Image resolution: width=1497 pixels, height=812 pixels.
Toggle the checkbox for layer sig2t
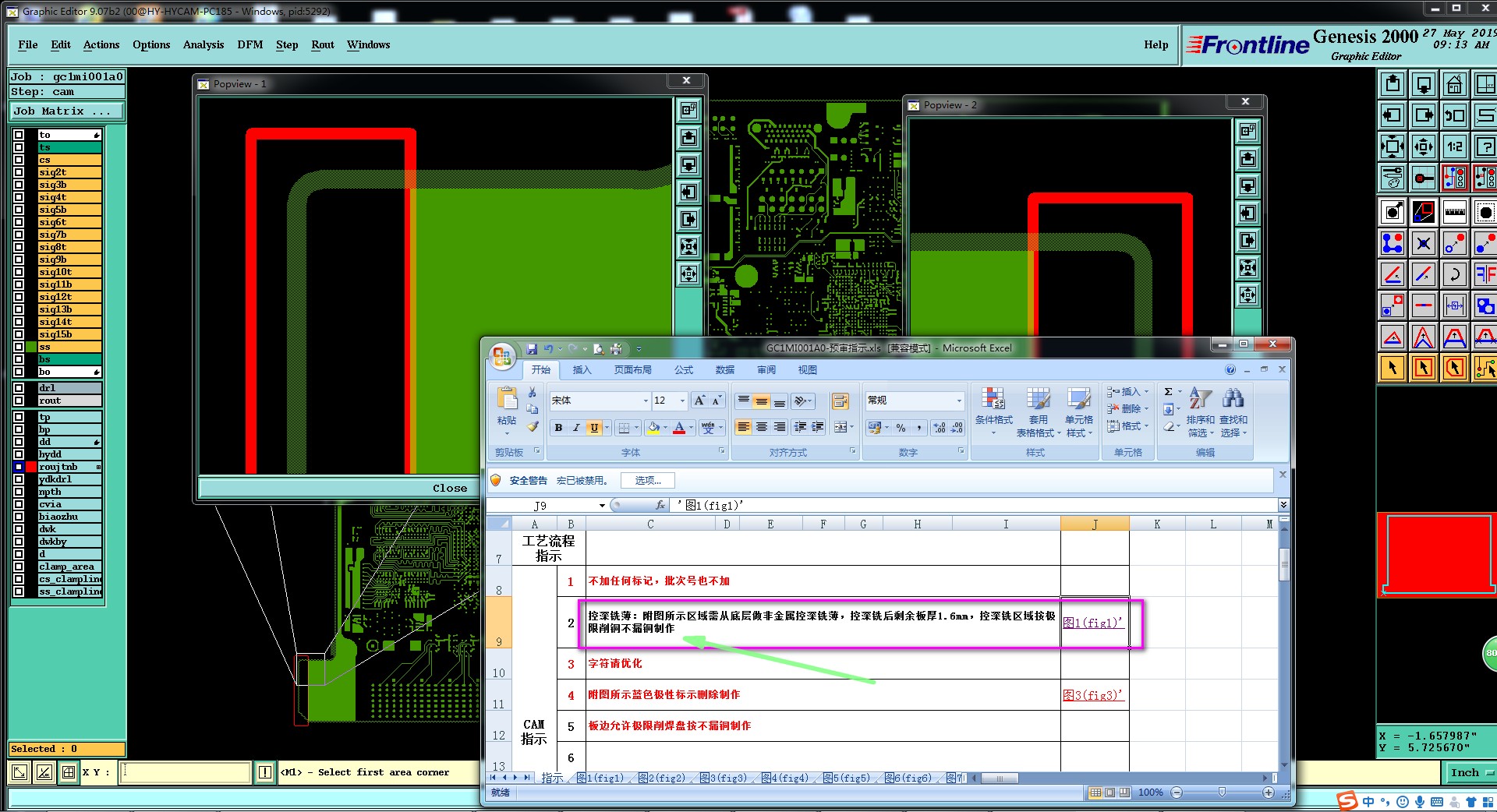point(19,172)
